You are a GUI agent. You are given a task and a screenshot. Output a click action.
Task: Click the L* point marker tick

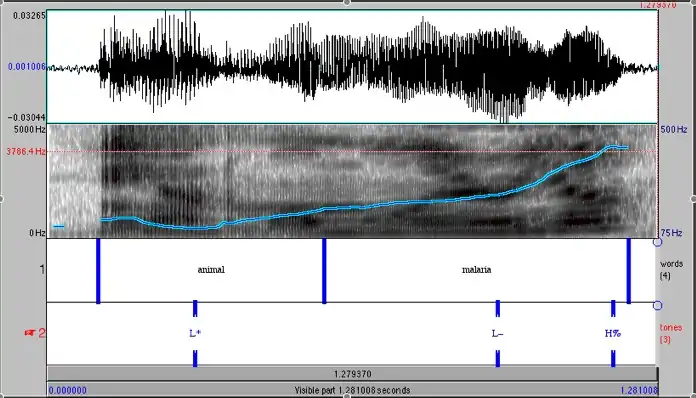(195, 308)
